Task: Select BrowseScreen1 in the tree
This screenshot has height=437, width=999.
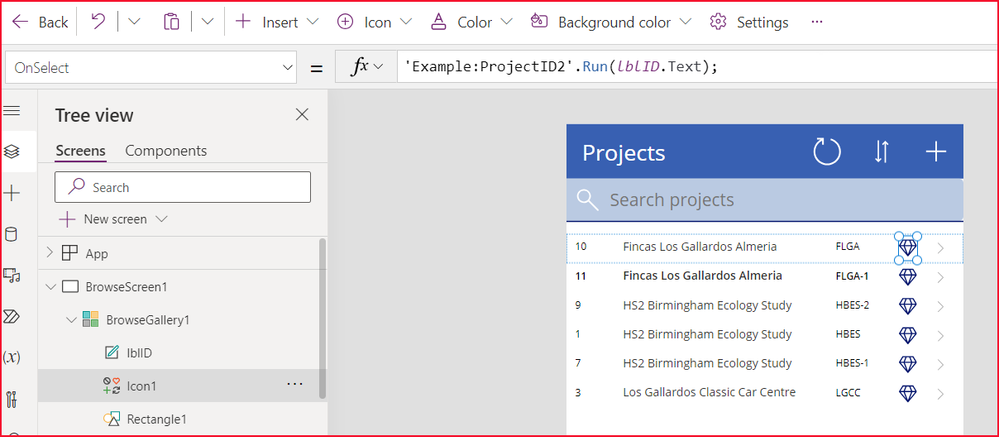Action: click(x=126, y=287)
